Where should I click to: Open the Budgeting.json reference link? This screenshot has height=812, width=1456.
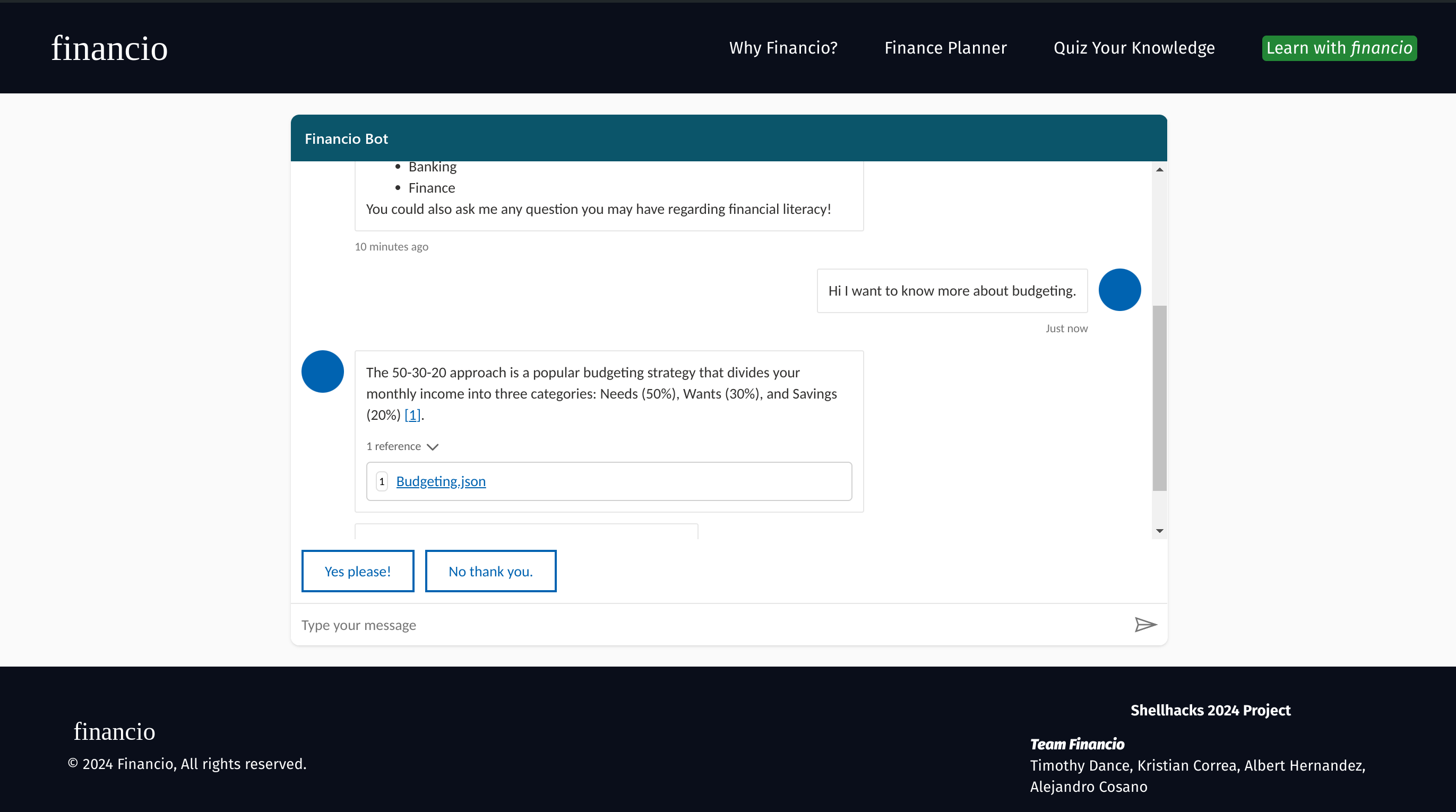[x=441, y=481]
